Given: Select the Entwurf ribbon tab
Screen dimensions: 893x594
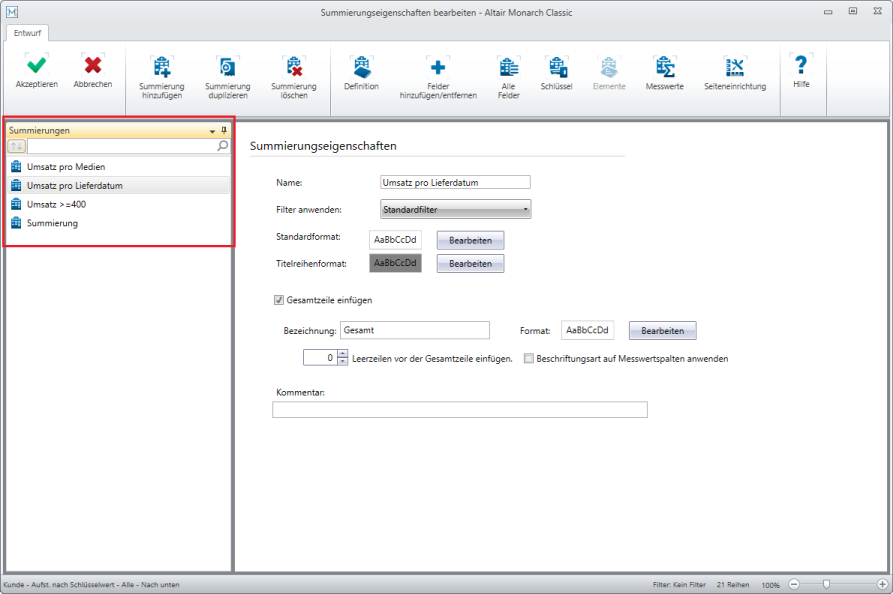Looking at the screenshot, I should 27,33.
